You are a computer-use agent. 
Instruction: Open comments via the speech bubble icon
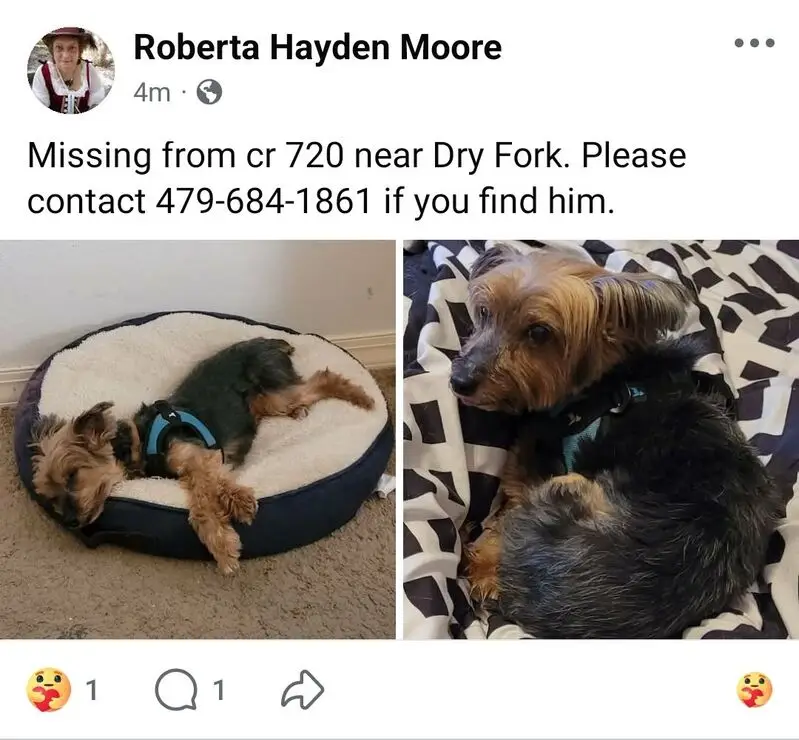tap(176, 691)
